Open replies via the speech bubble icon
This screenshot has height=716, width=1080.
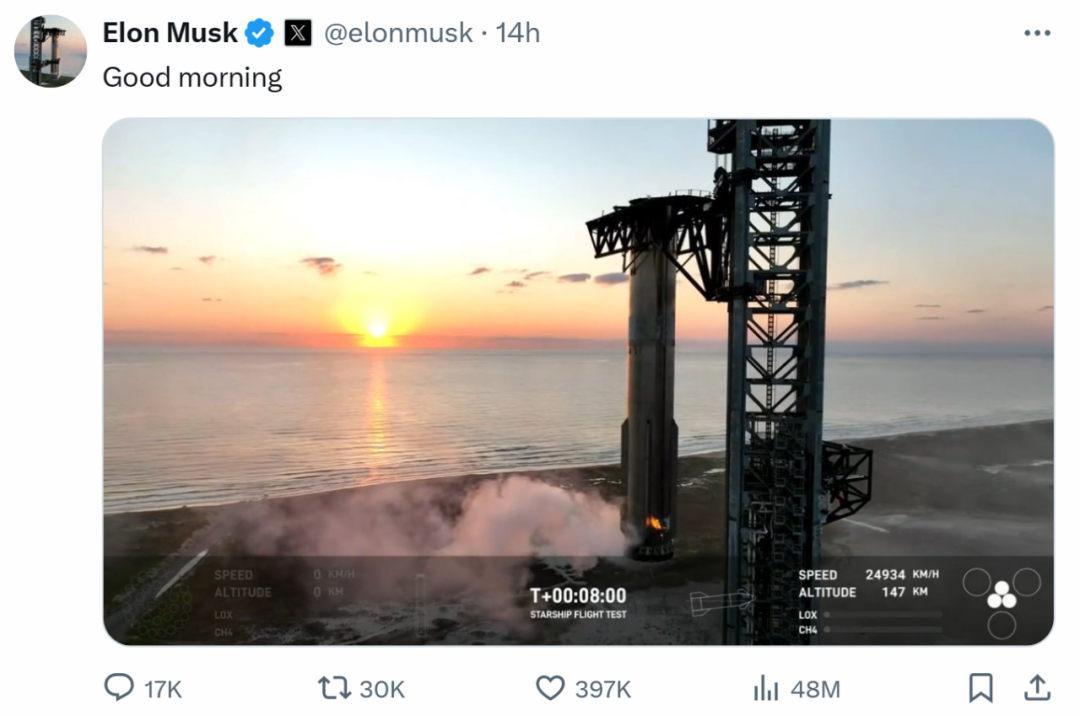pyautogui.click(x=120, y=688)
